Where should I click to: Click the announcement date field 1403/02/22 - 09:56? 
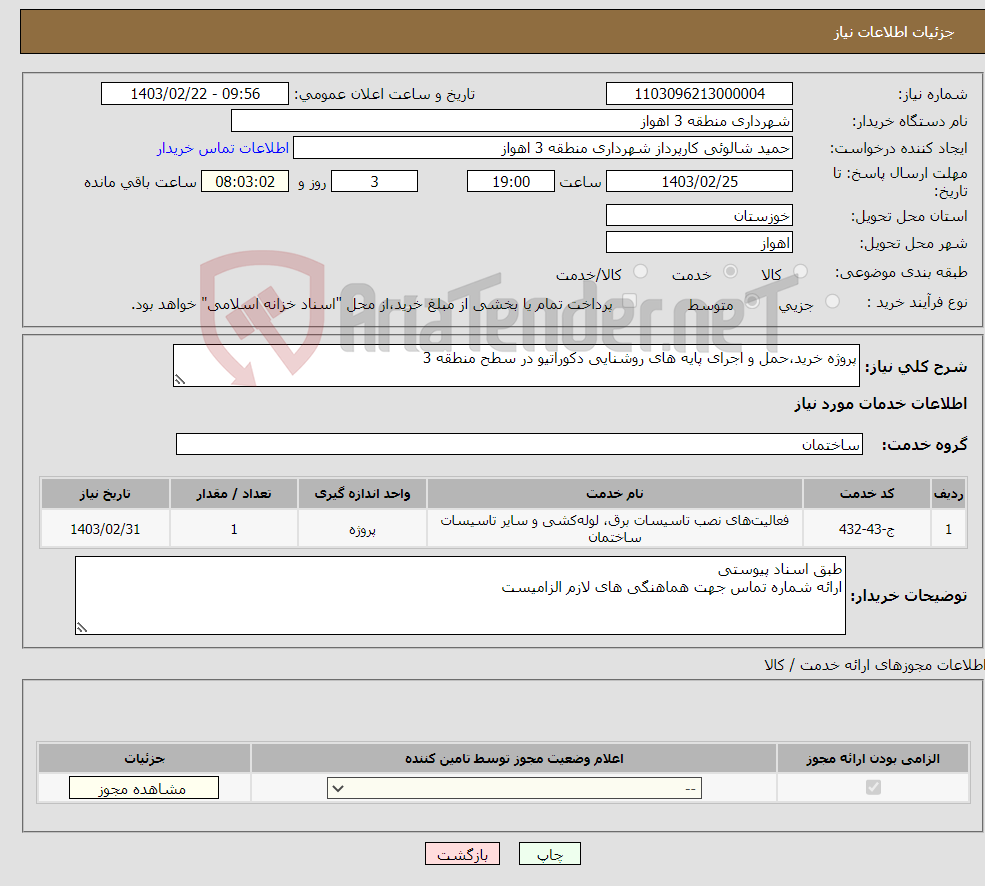coord(195,94)
